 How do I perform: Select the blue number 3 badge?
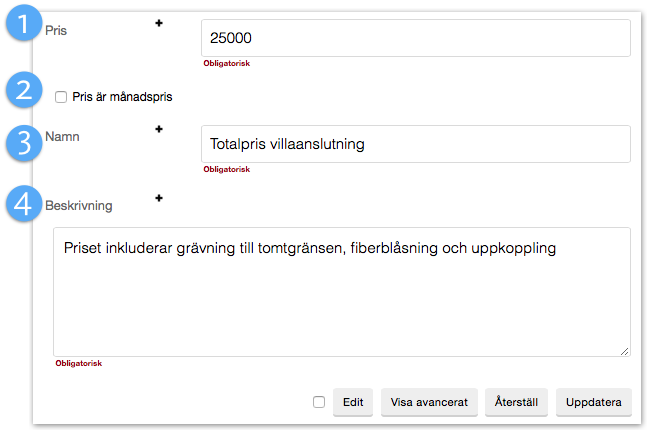(24, 143)
